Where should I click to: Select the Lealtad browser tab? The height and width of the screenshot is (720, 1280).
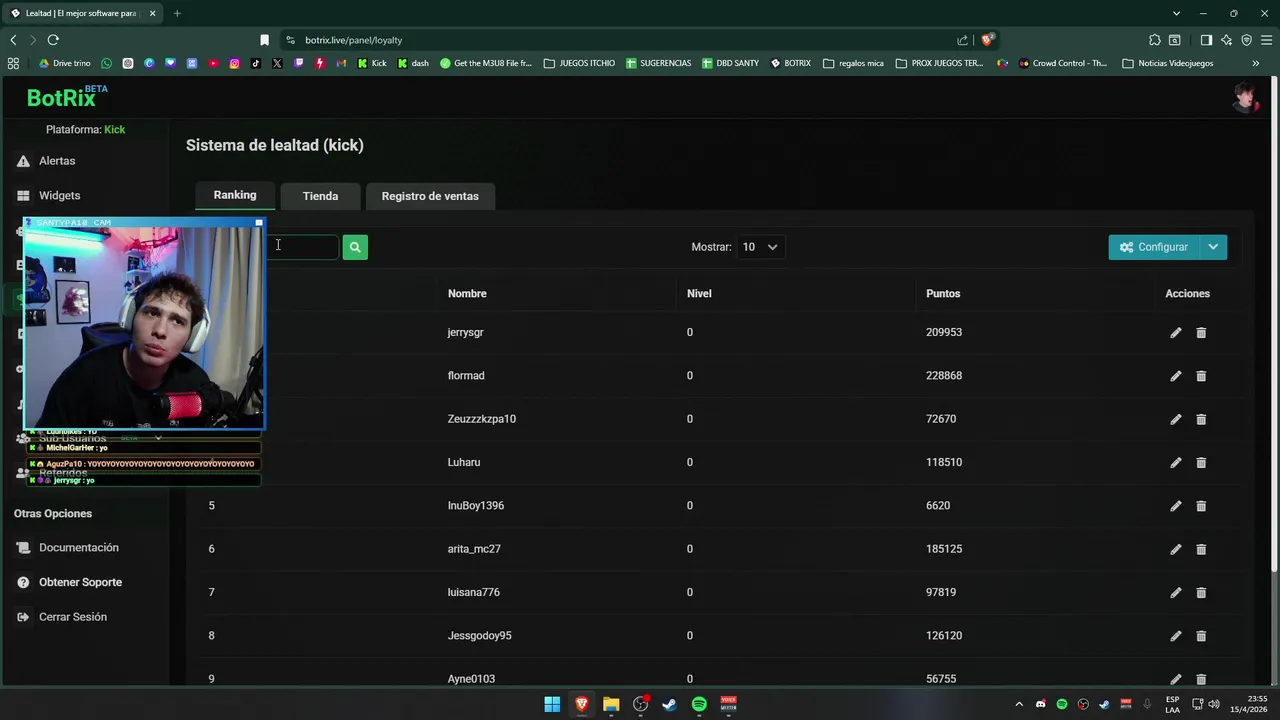click(84, 13)
